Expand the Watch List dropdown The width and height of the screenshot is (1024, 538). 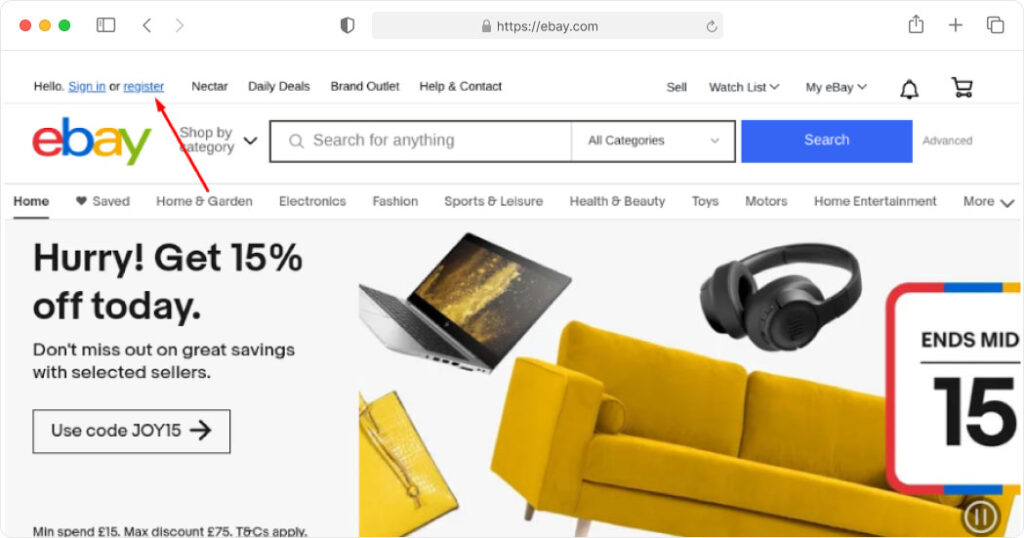pyautogui.click(x=744, y=87)
